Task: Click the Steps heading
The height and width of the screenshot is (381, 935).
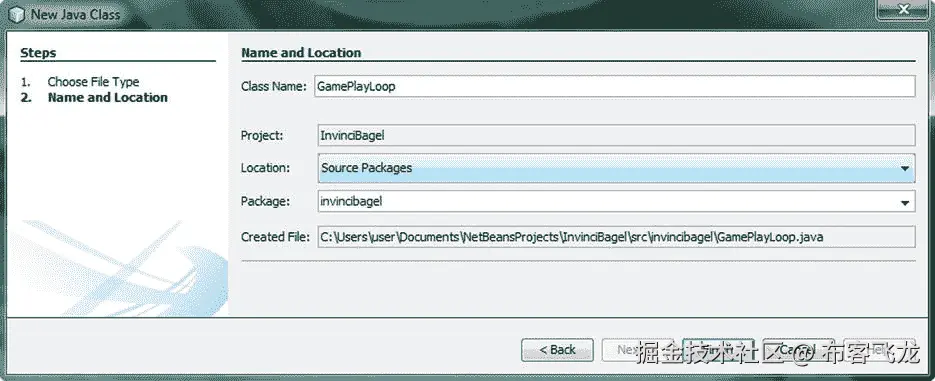Action: 38,52
